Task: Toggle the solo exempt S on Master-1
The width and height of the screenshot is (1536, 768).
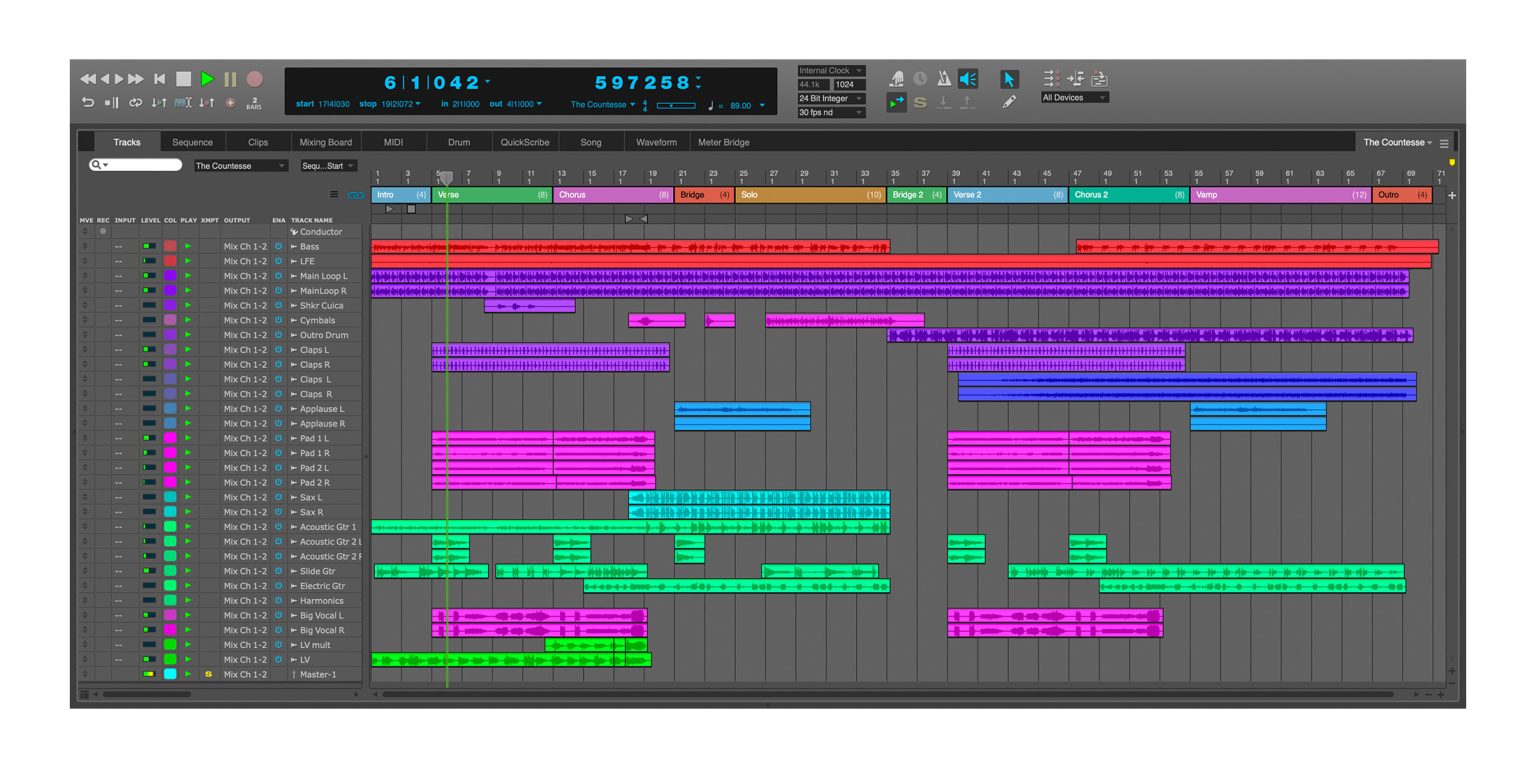Action: point(208,674)
